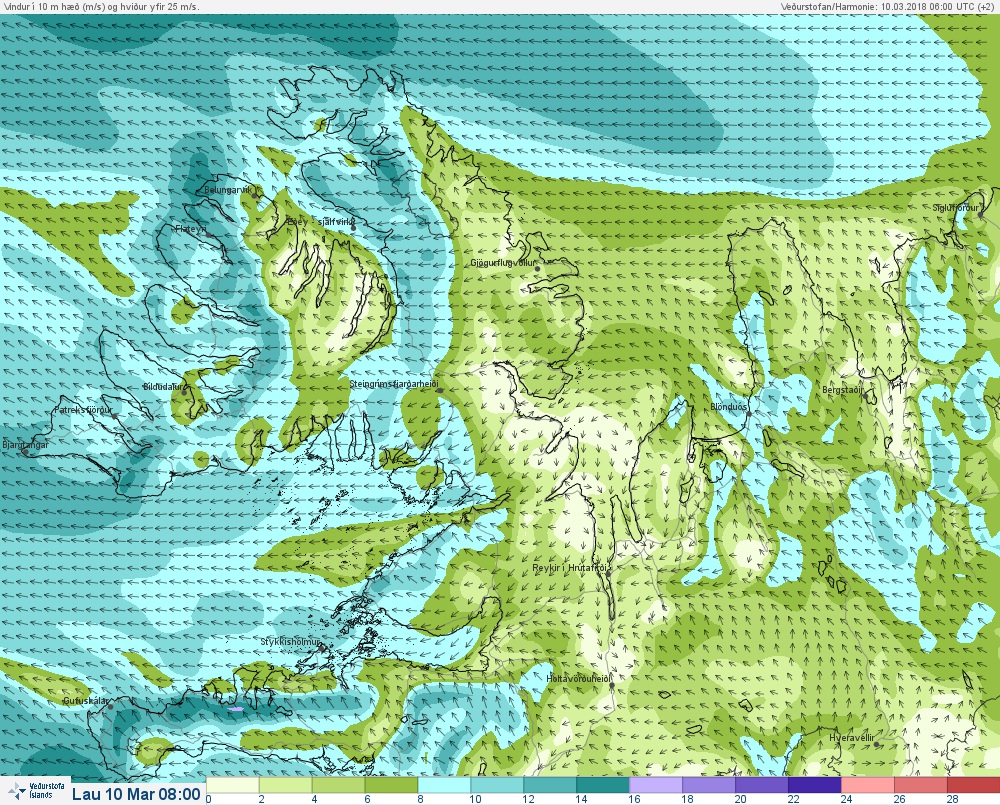1000x805 pixels.
Task: Click the date text Lau 10 Mar 08:00
Action: click(136, 794)
